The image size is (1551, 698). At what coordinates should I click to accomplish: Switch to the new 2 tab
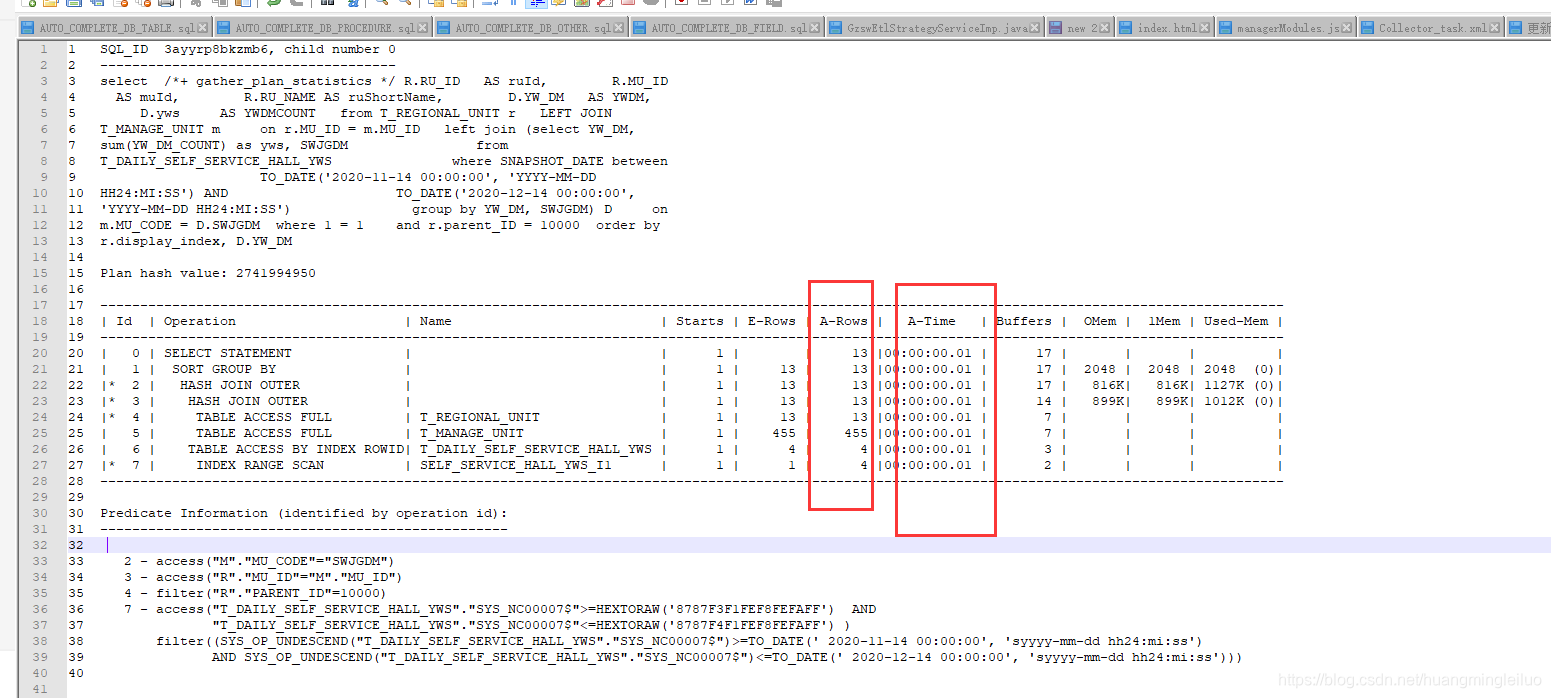coord(1081,28)
